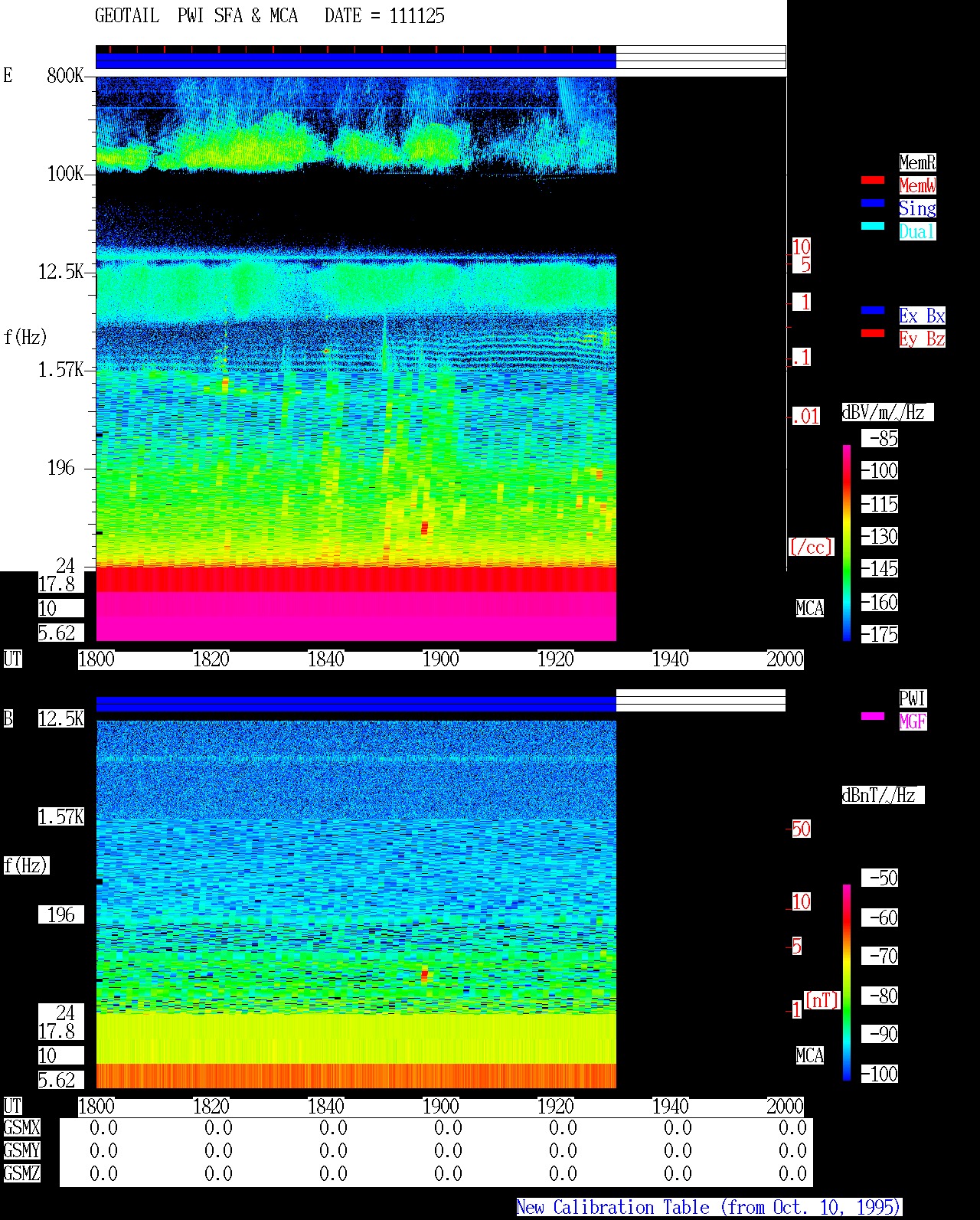The width and height of the screenshot is (980, 1220).
Task: Click the blue Ex Bx legend swatch
Action: [x=872, y=311]
